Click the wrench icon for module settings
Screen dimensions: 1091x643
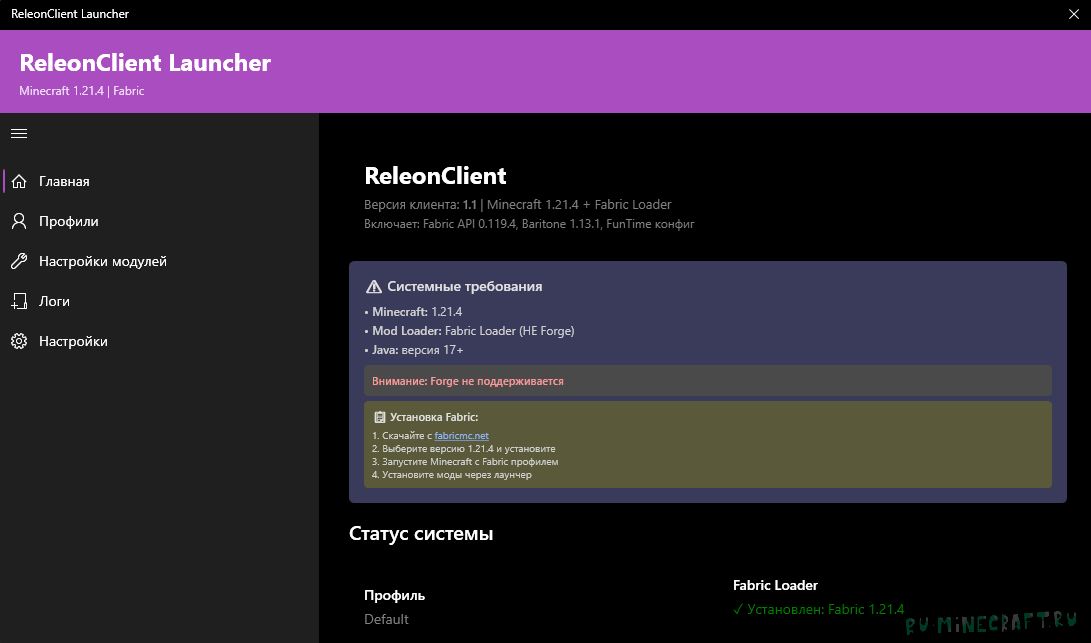[18, 261]
